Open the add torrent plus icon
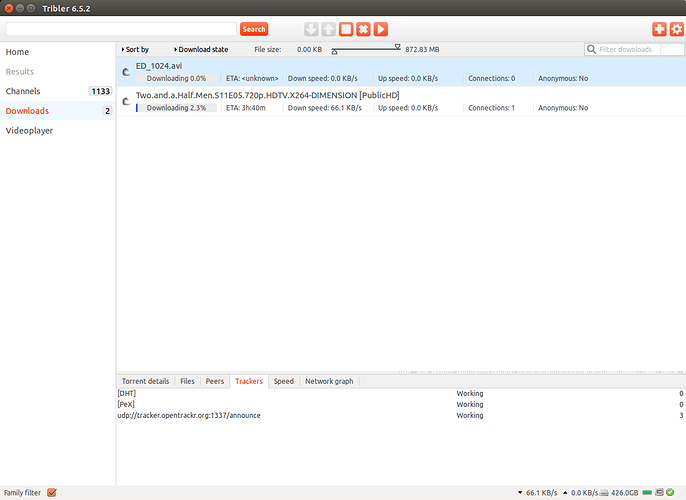The height and width of the screenshot is (500, 686). [659, 30]
